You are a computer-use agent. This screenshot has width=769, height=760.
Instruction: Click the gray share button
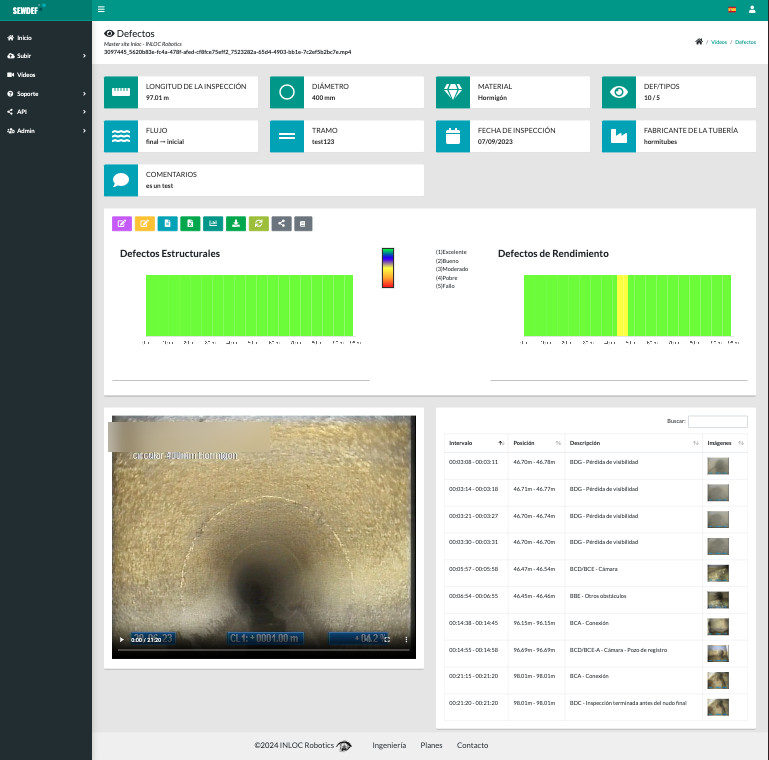[282, 224]
